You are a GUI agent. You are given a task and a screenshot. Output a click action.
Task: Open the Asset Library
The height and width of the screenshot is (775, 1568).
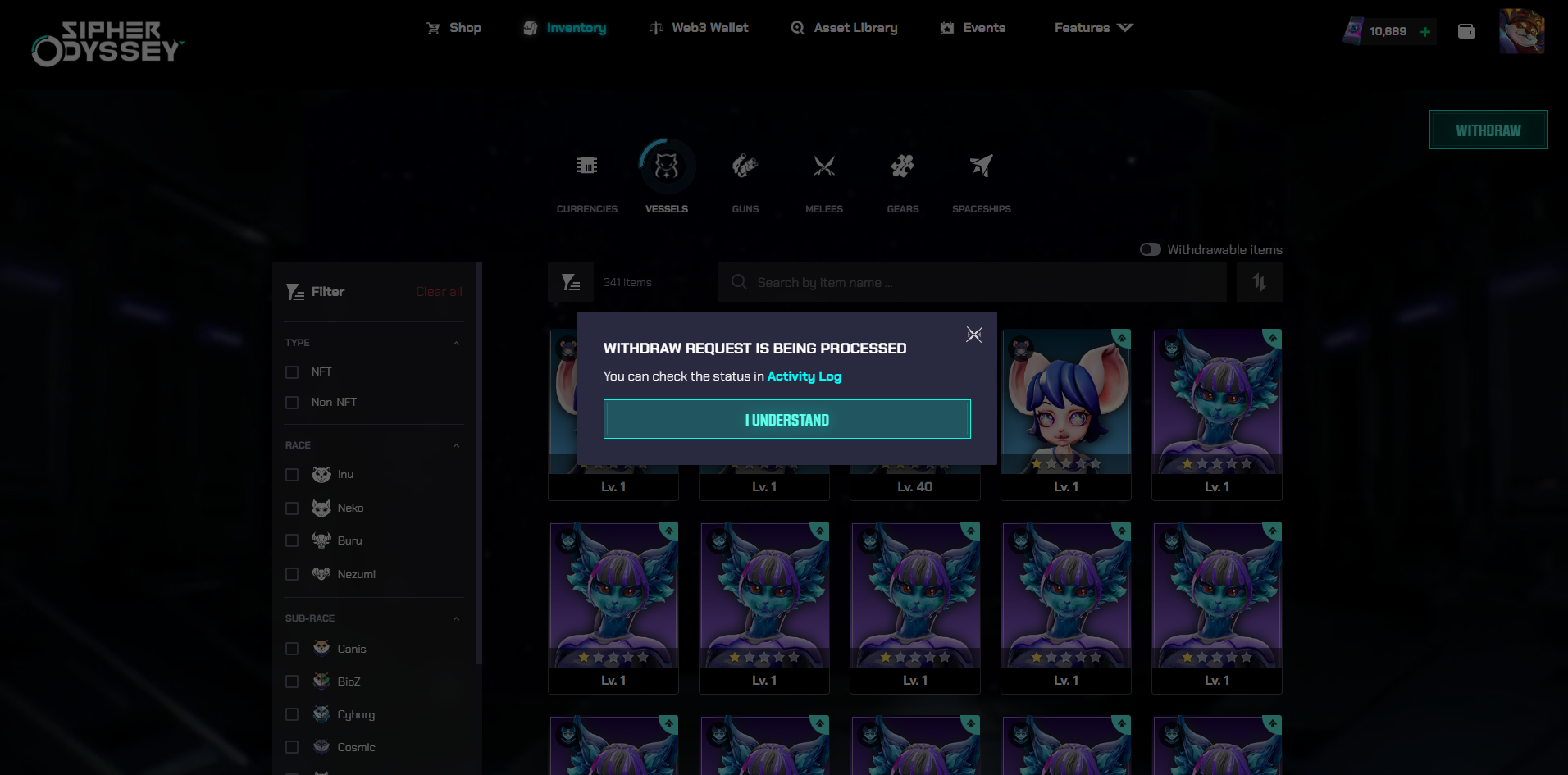(x=844, y=28)
